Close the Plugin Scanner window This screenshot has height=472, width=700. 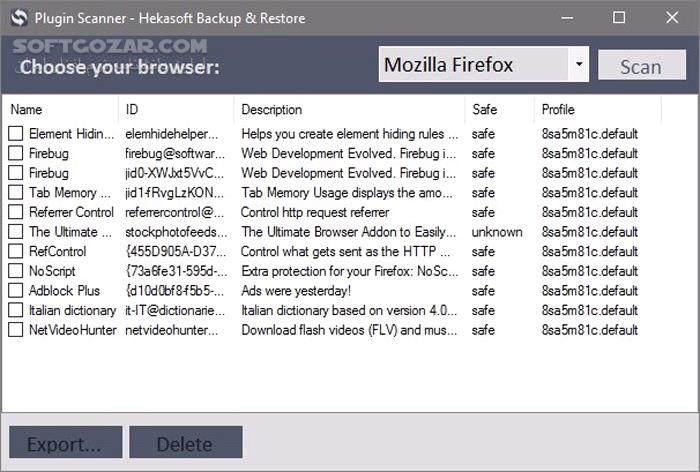pyautogui.click(x=671, y=18)
